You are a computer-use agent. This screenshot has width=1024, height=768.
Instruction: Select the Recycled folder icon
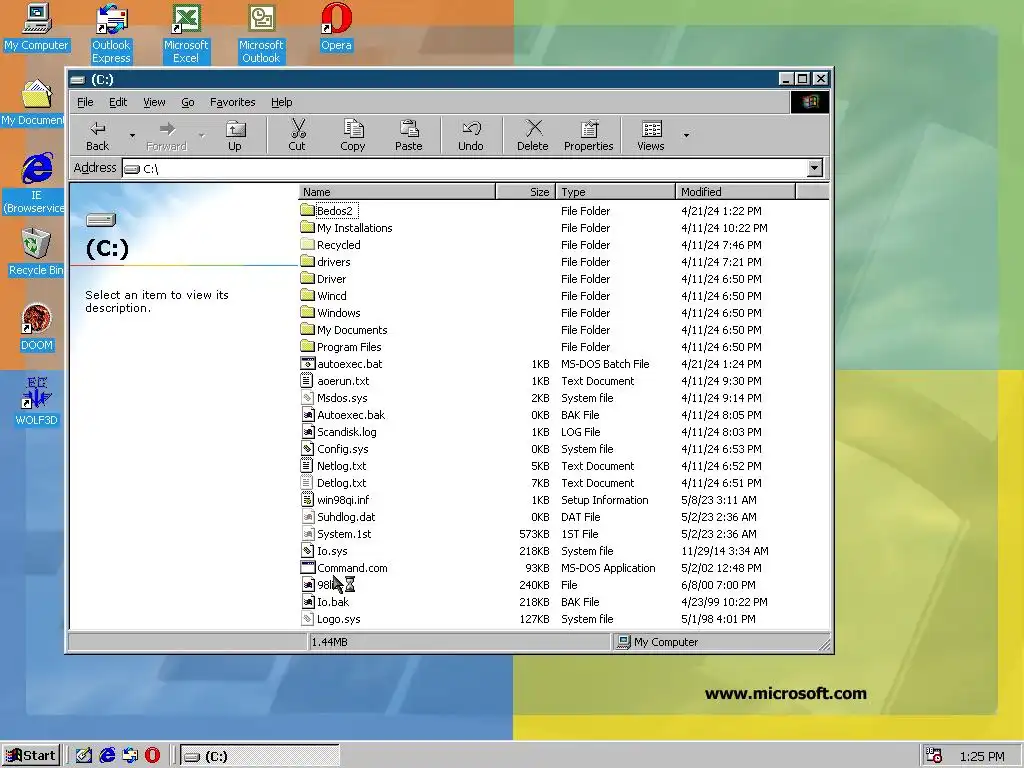pyautogui.click(x=308, y=244)
